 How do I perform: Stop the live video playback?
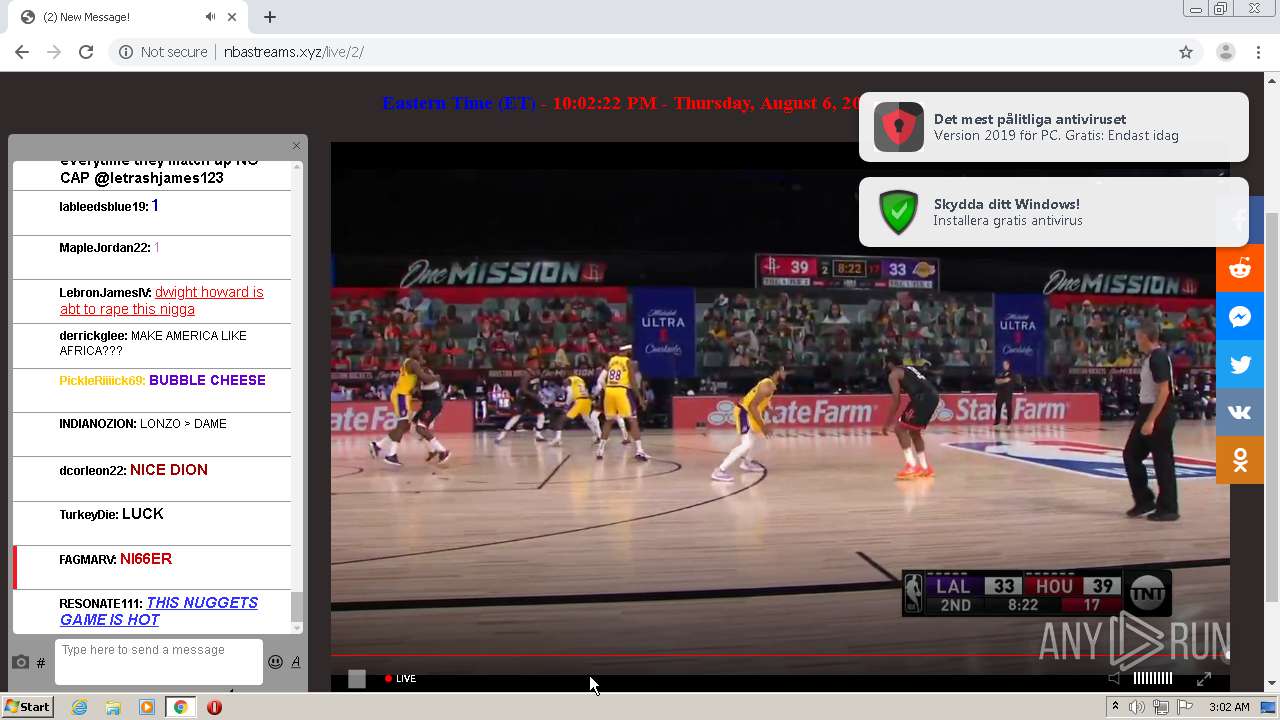click(x=357, y=679)
